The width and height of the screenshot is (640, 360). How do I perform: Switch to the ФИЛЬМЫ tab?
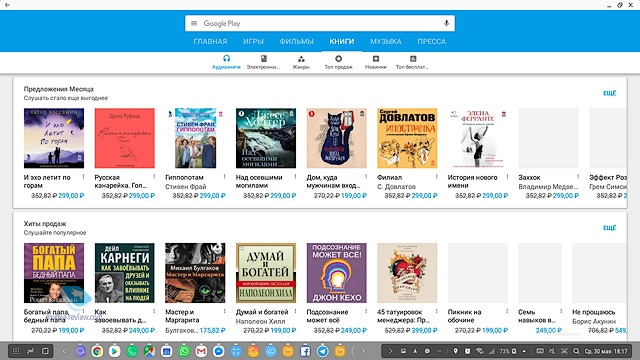(296, 41)
